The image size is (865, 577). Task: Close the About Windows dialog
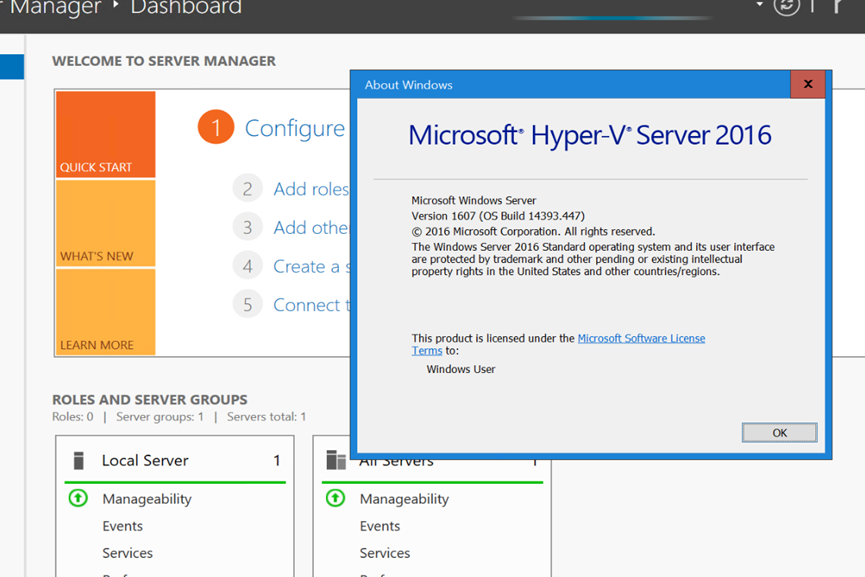tap(808, 85)
